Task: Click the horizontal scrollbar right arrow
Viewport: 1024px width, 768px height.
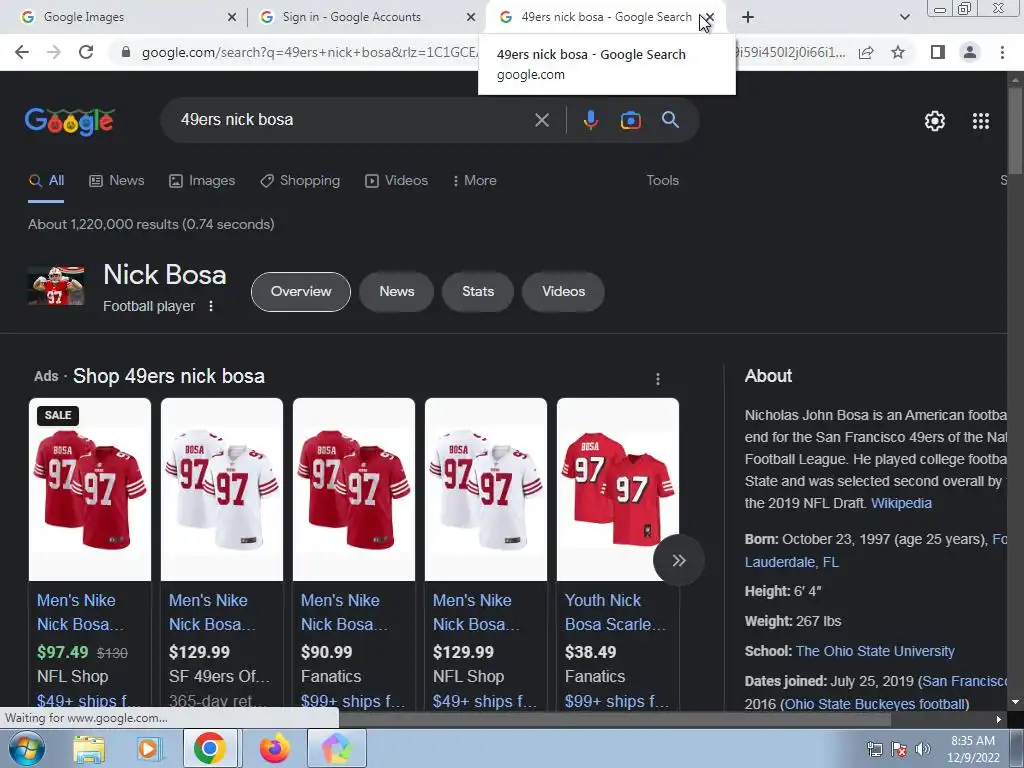Action: [998, 720]
